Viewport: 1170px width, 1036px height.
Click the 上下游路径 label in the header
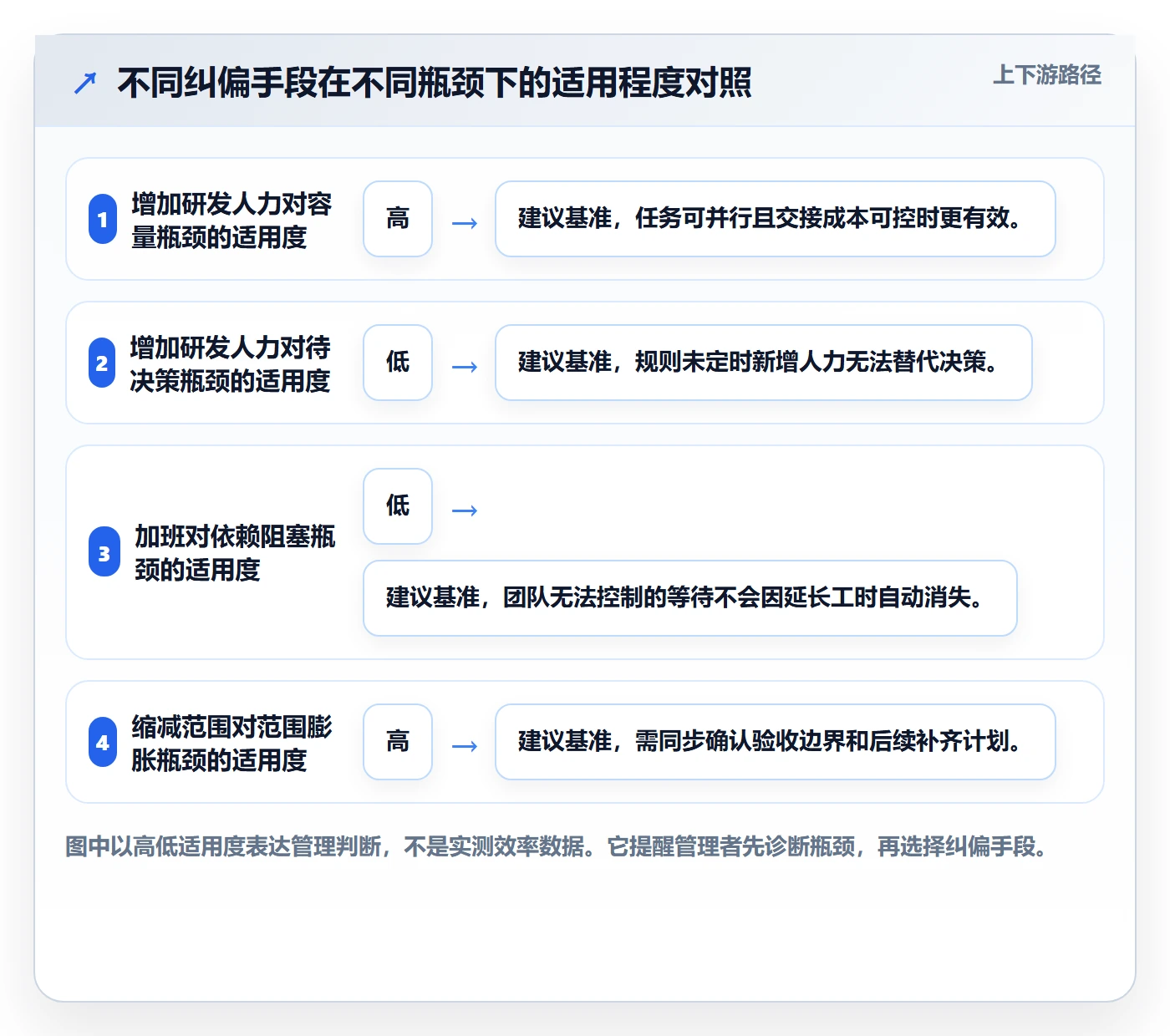(1046, 75)
